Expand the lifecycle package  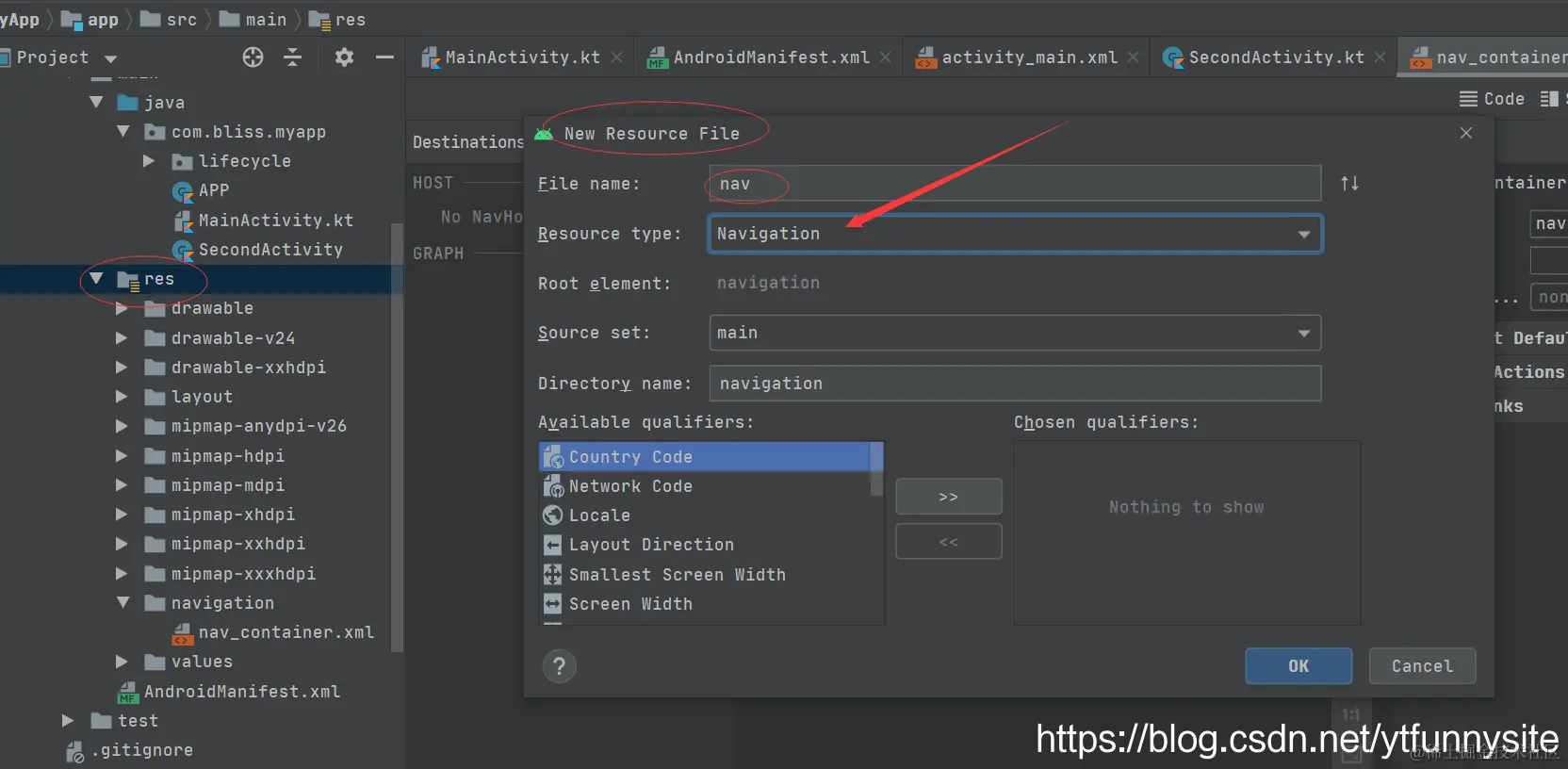149,161
